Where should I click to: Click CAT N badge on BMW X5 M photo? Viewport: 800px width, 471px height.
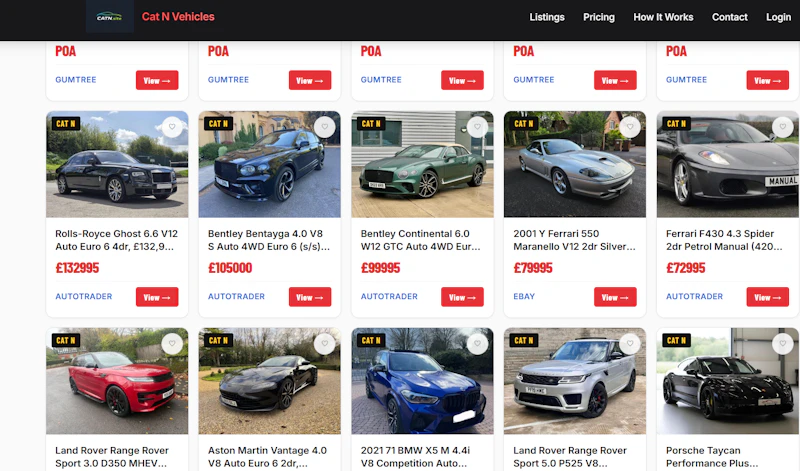point(371,340)
